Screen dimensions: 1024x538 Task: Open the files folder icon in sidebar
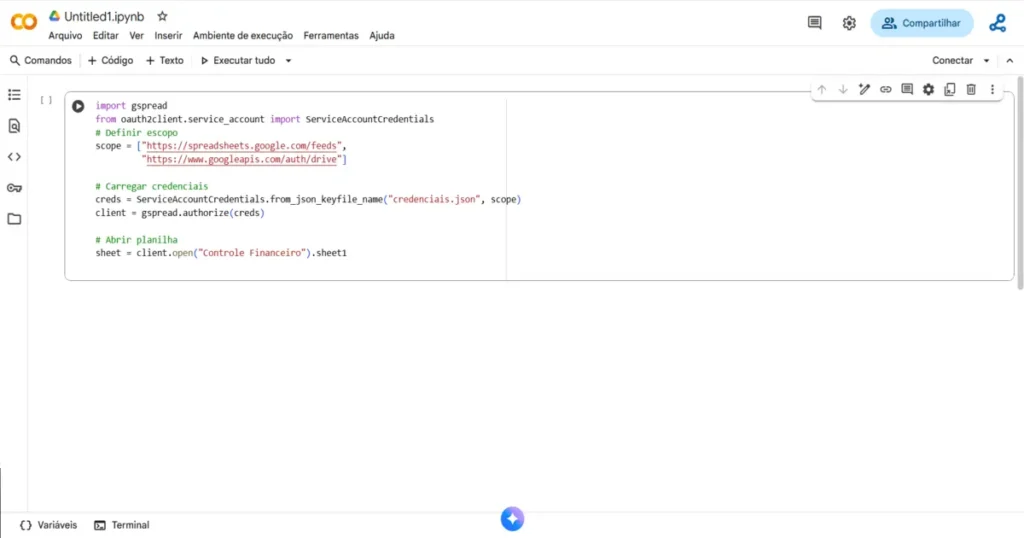click(14, 219)
